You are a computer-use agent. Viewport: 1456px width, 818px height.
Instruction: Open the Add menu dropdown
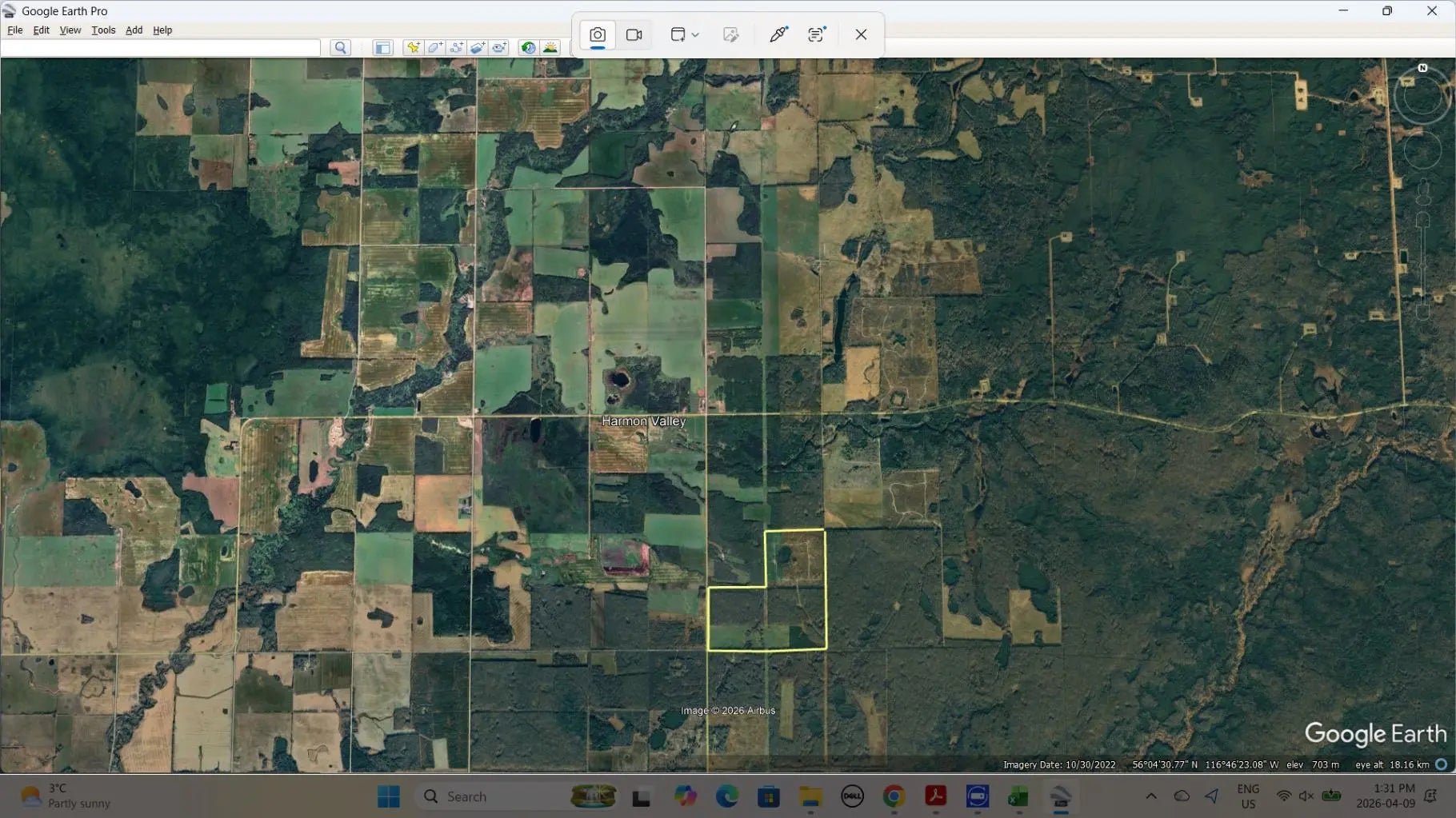pos(134,30)
